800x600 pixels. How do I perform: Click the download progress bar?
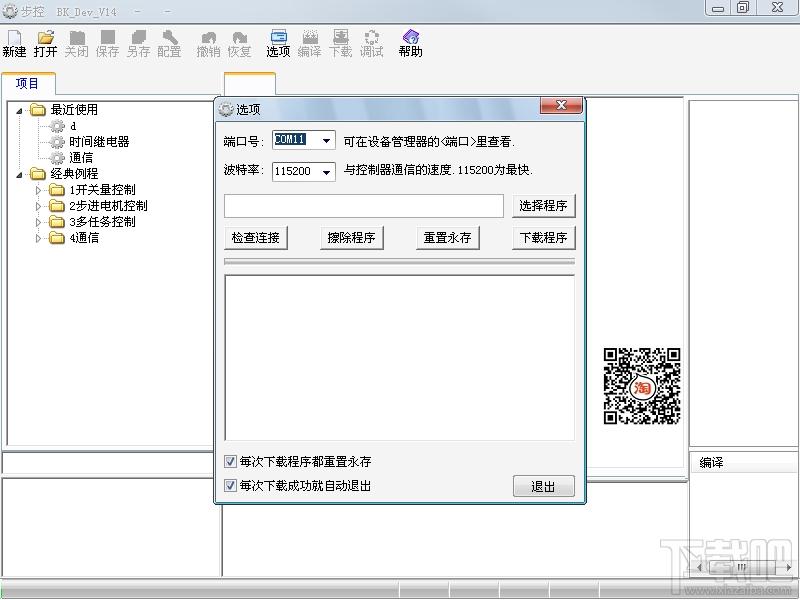tap(399, 262)
